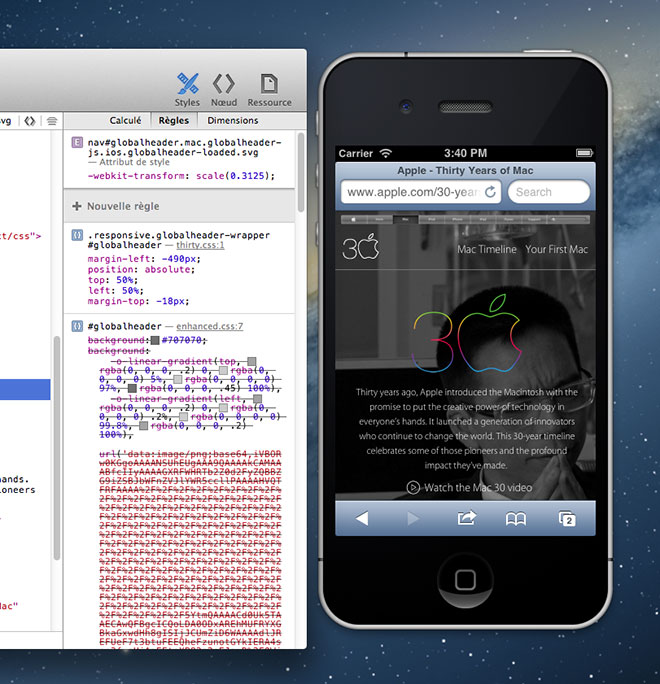Tap the iPhone Safari Search field

(x=549, y=192)
